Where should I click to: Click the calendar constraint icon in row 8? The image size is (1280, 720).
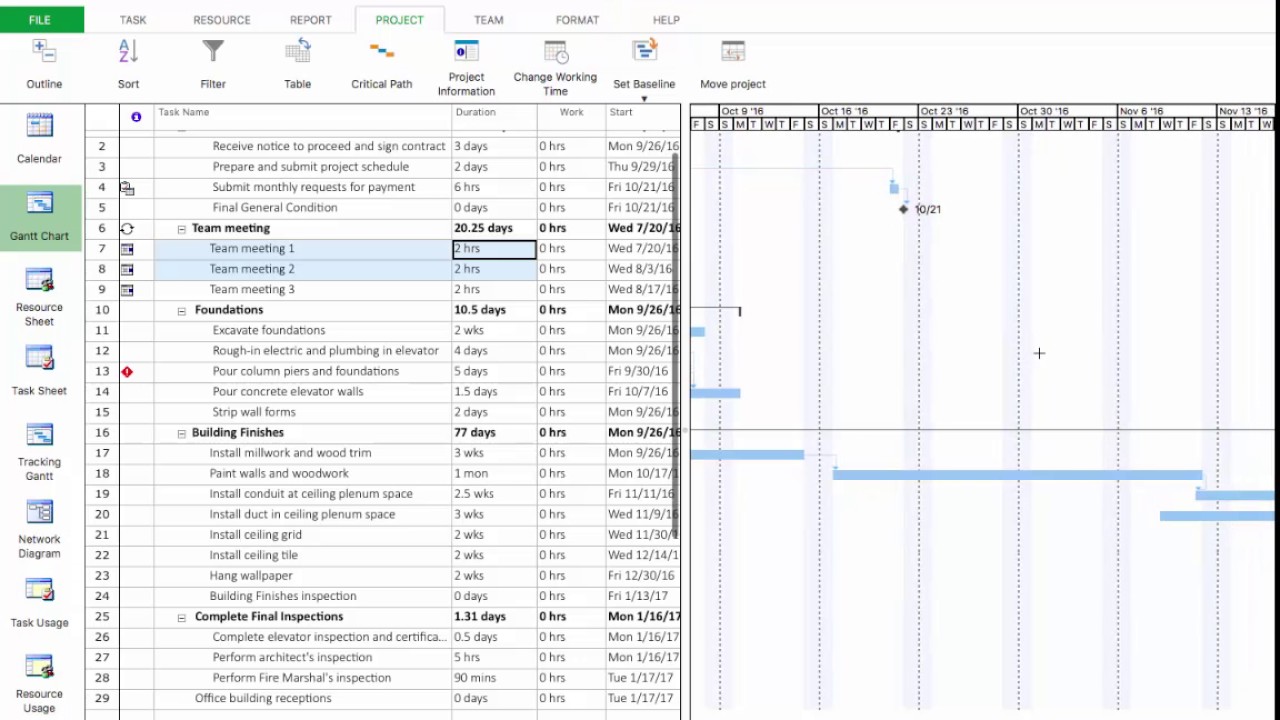point(127,269)
